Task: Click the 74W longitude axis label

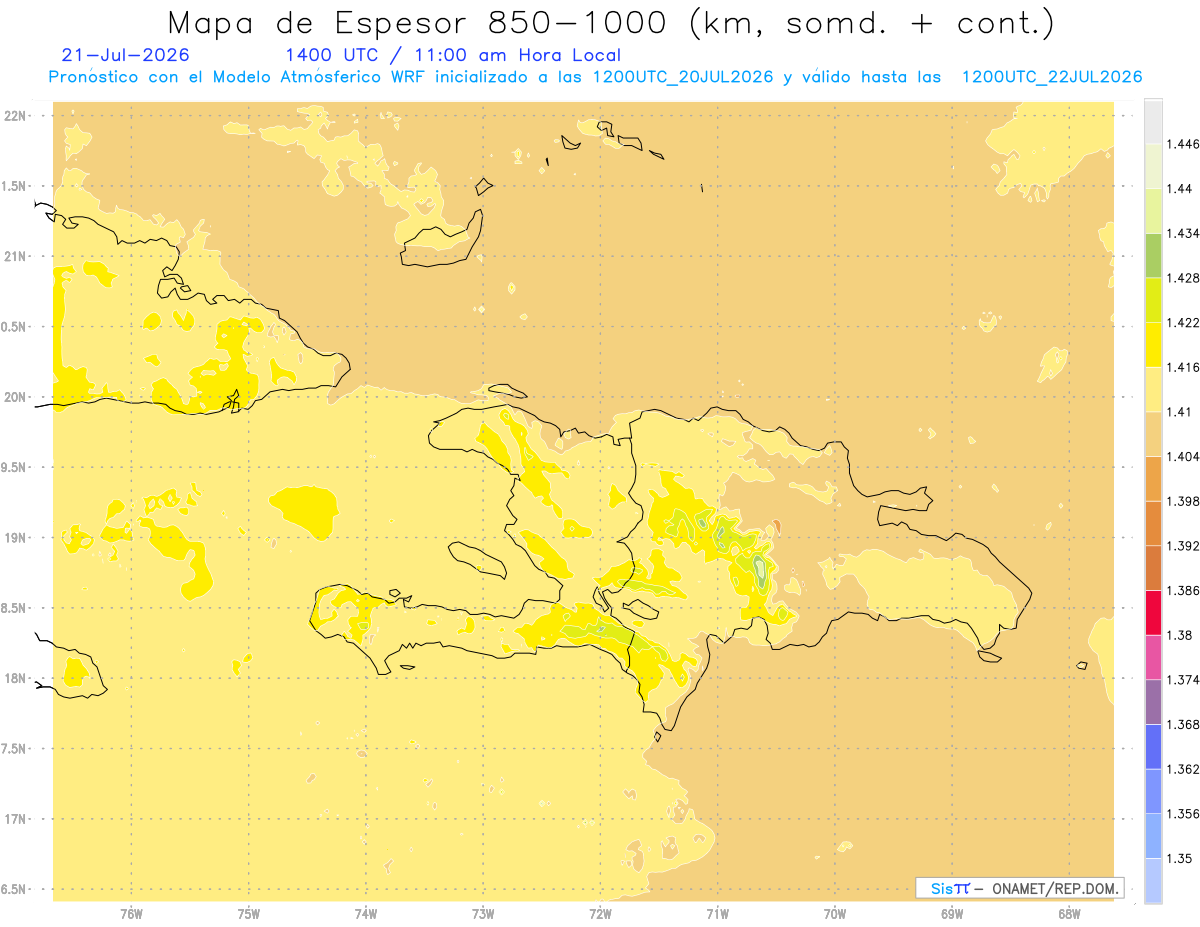Action: pos(366,913)
